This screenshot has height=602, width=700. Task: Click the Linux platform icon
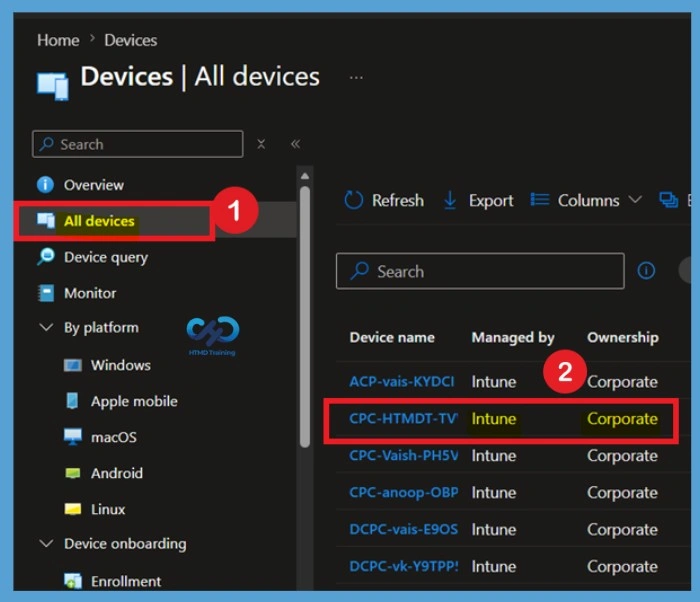[x=72, y=509]
